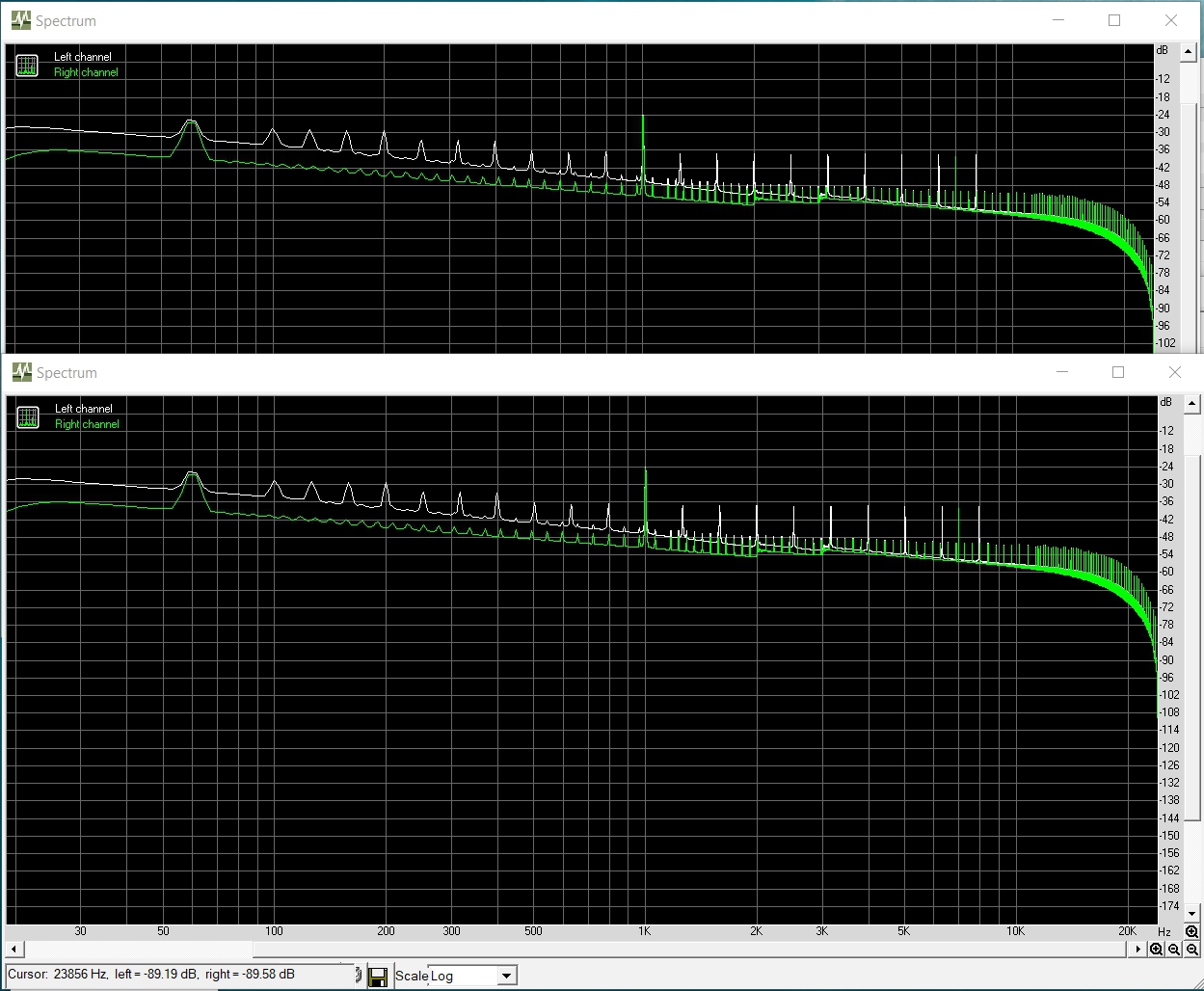
Task: Zoom out vertically using bottom-right corner magnifier
Action: click(1192, 950)
